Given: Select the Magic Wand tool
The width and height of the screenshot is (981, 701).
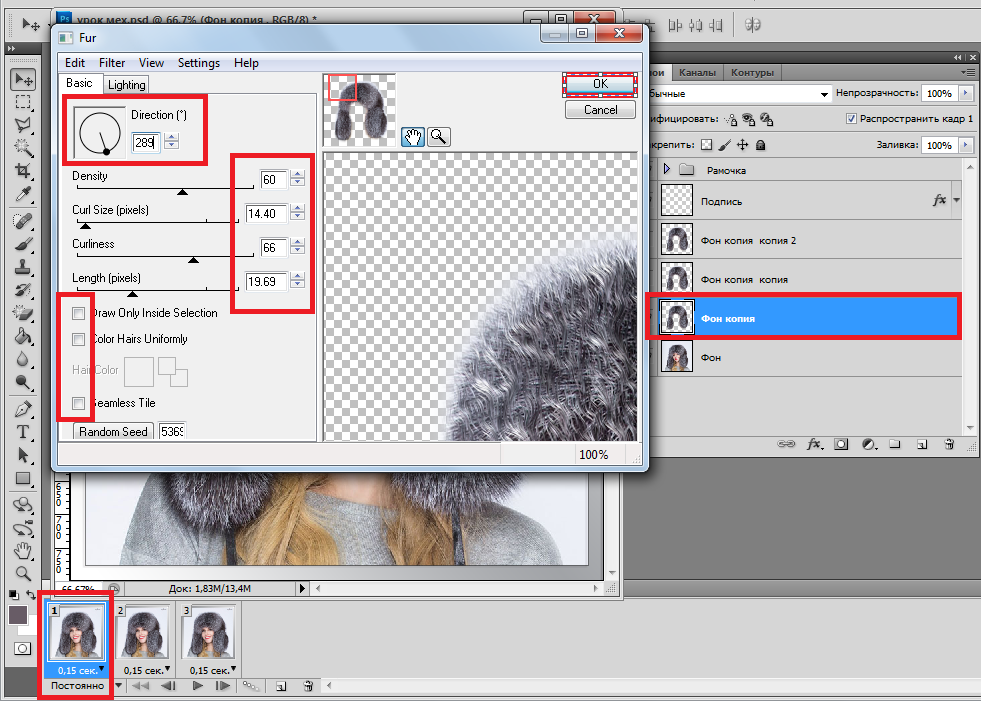Looking at the screenshot, I should (x=23, y=148).
